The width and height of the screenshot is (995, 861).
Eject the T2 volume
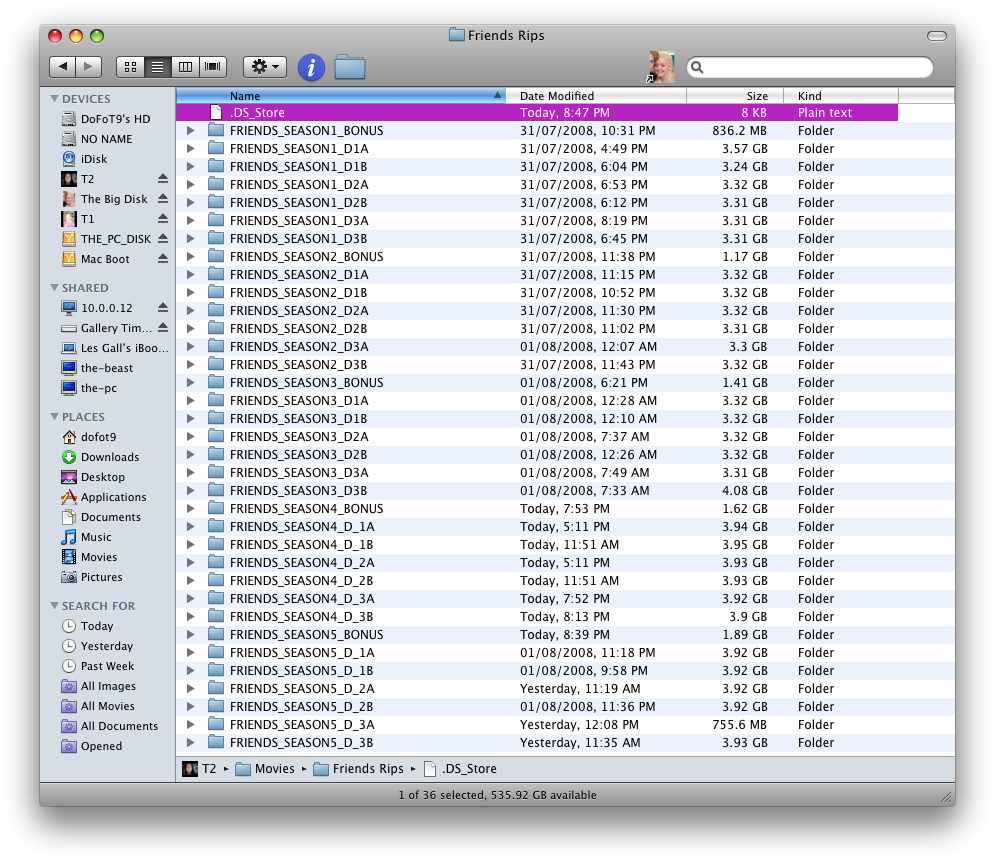[162, 179]
